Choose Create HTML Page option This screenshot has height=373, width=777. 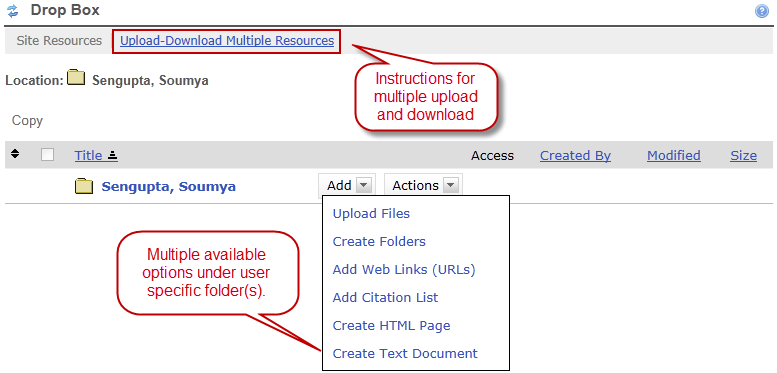(391, 325)
